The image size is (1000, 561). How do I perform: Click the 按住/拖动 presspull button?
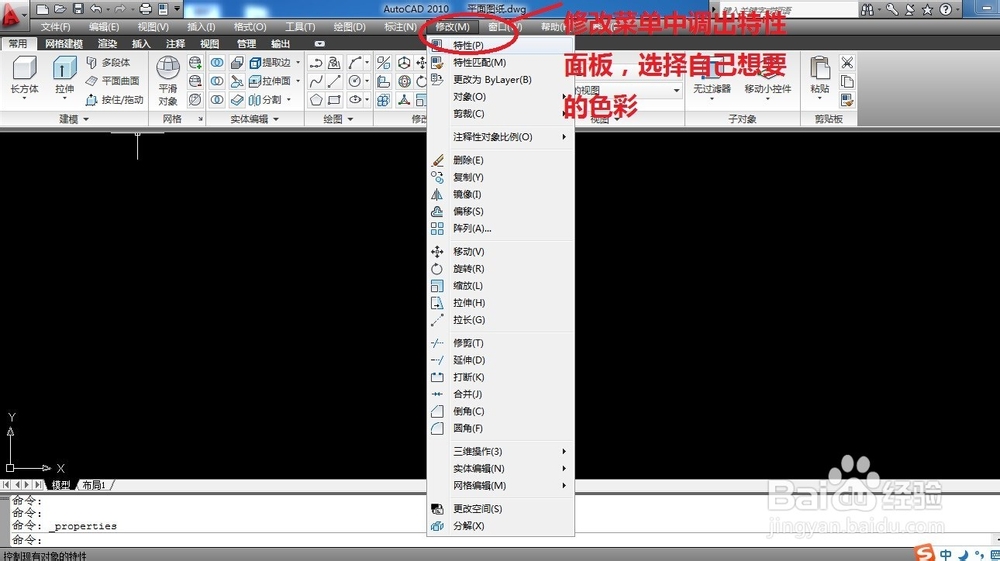[114, 99]
